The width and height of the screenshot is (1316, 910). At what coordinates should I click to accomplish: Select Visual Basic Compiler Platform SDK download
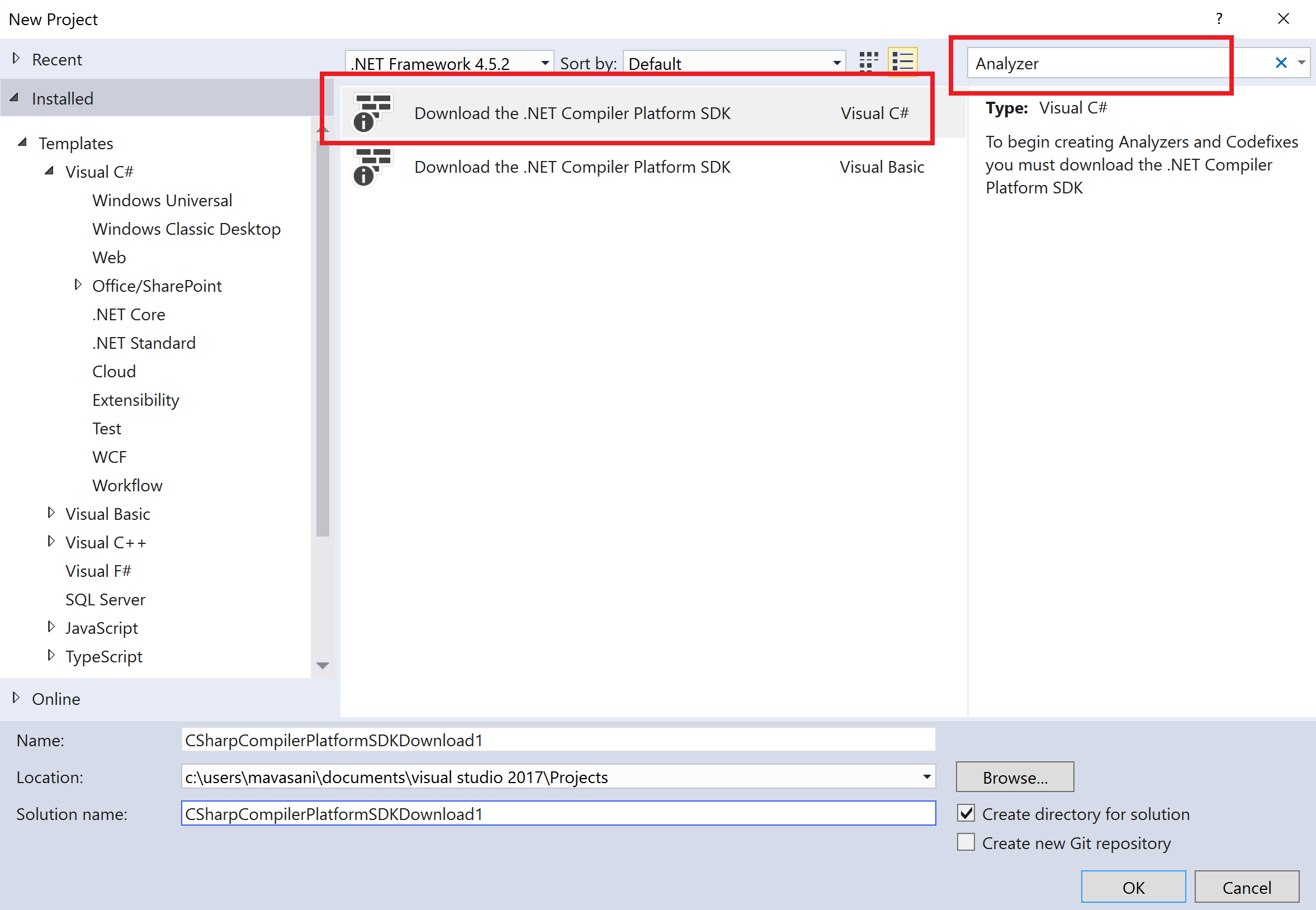[652, 167]
